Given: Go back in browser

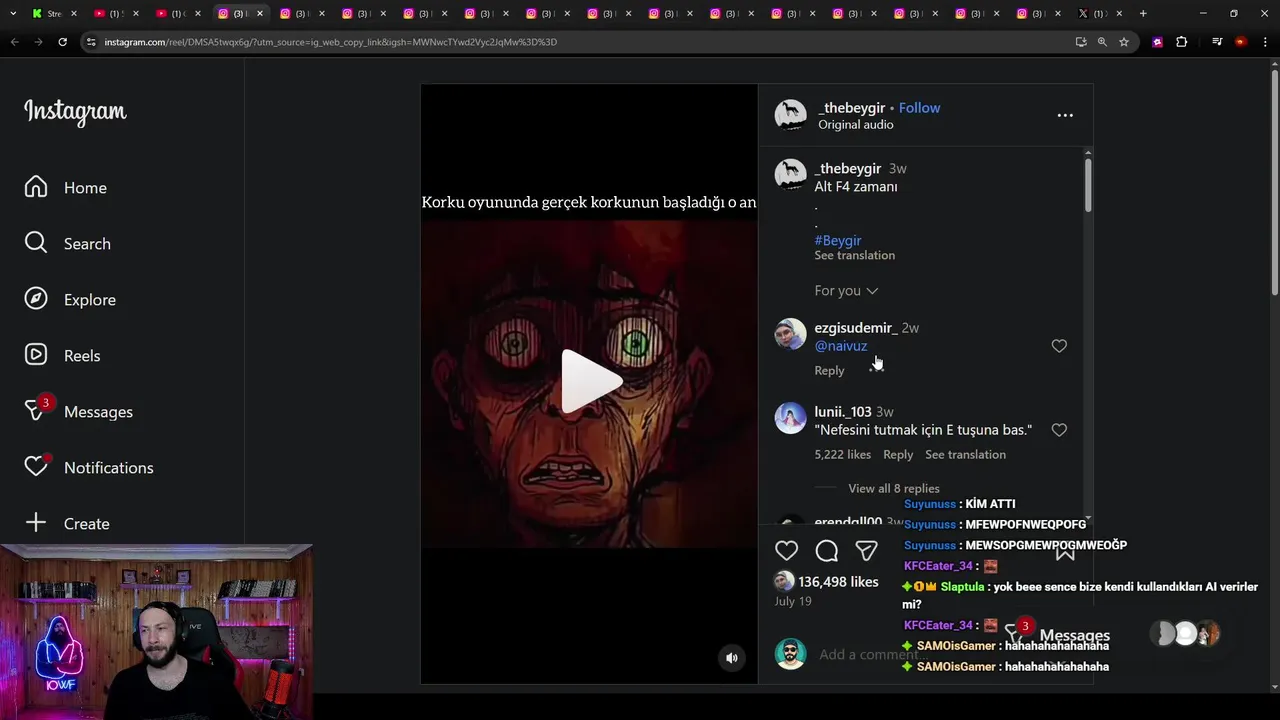Looking at the screenshot, I should (x=14, y=42).
